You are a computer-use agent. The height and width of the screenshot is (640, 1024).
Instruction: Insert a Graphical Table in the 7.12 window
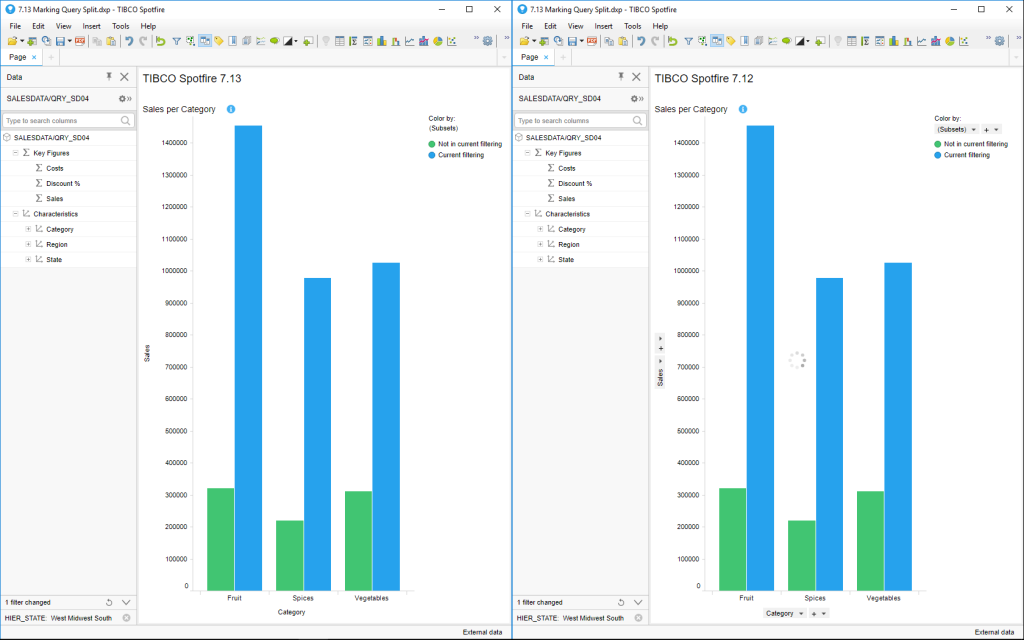[x=880, y=40]
